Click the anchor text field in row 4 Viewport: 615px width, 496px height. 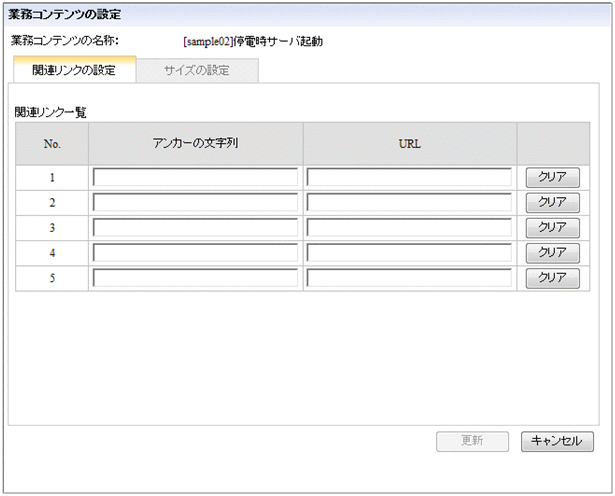click(195, 253)
